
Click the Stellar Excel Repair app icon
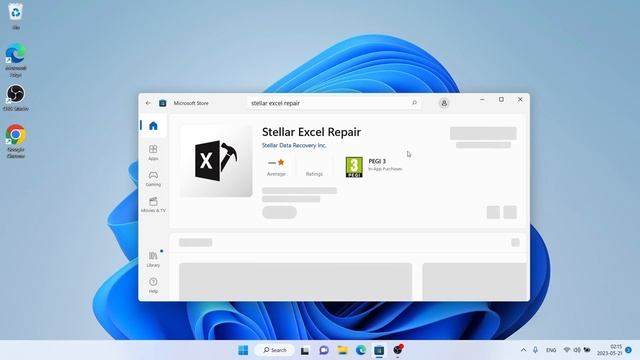[x=216, y=161]
